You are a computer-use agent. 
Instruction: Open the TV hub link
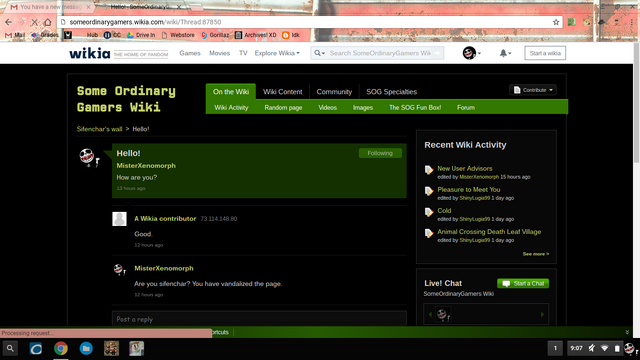click(x=243, y=53)
